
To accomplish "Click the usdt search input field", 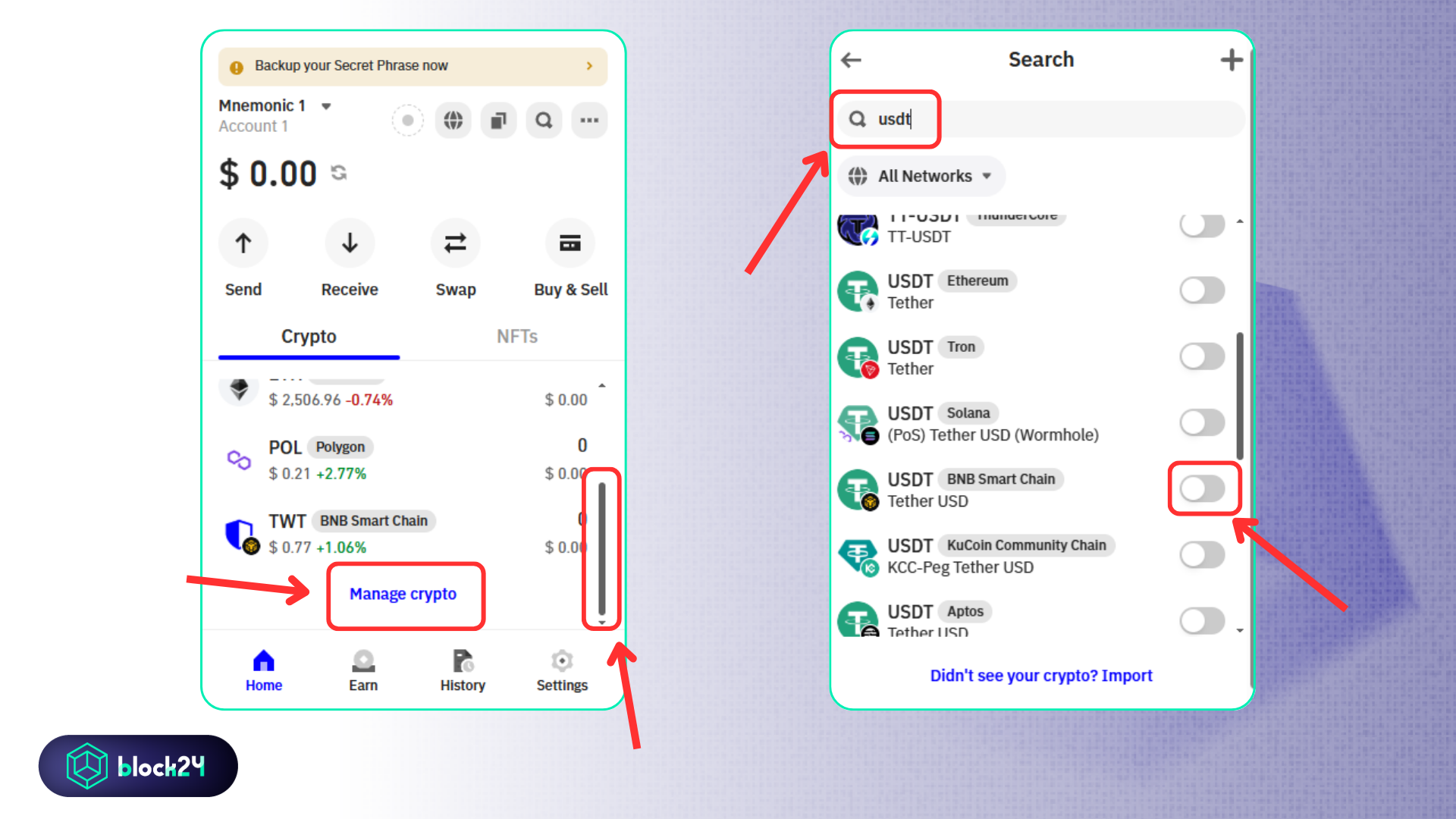I will tap(1040, 119).
